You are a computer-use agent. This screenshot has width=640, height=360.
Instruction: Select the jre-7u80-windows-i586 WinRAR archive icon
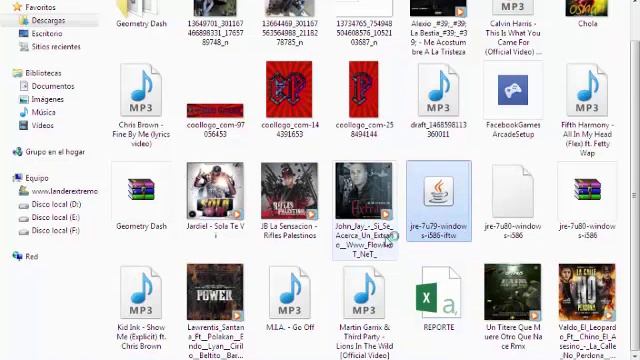[x=587, y=190]
